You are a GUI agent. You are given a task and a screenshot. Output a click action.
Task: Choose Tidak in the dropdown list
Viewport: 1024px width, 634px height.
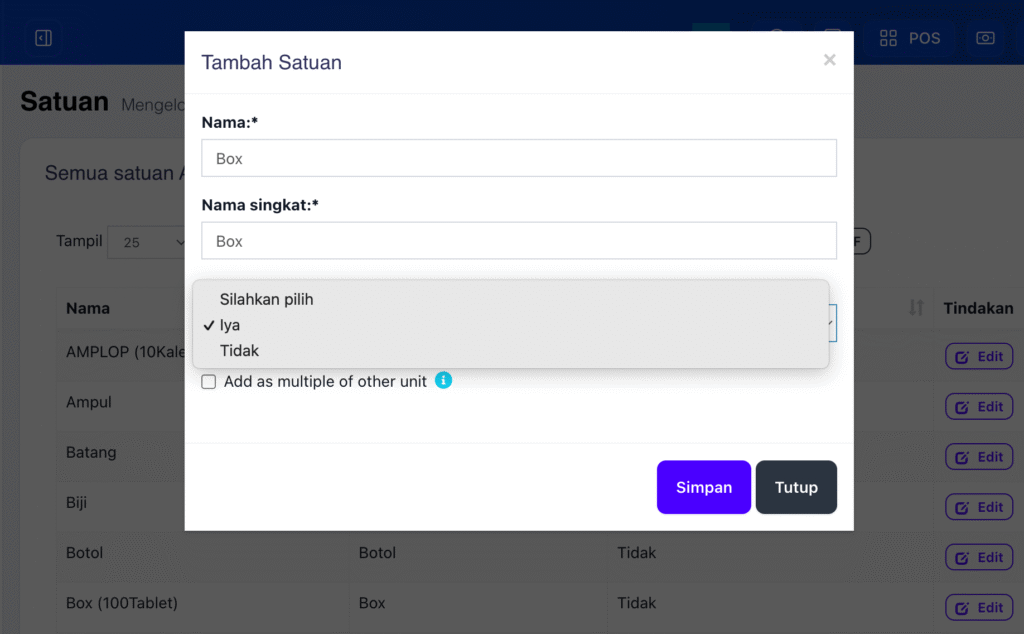point(239,351)
